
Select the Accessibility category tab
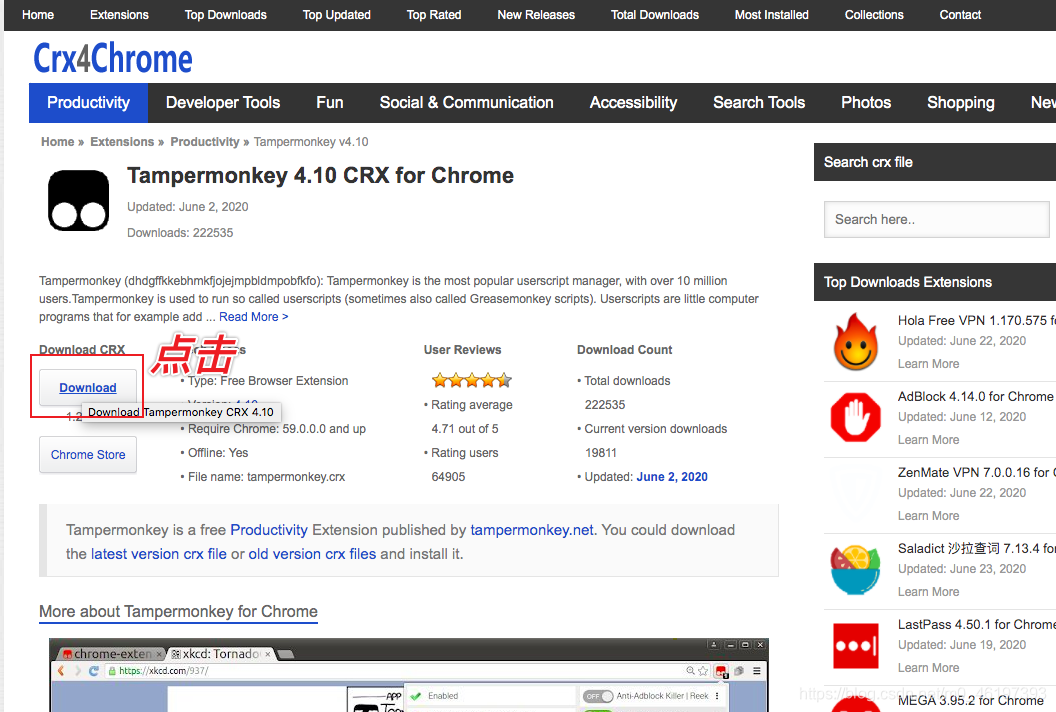pos(634,103)
